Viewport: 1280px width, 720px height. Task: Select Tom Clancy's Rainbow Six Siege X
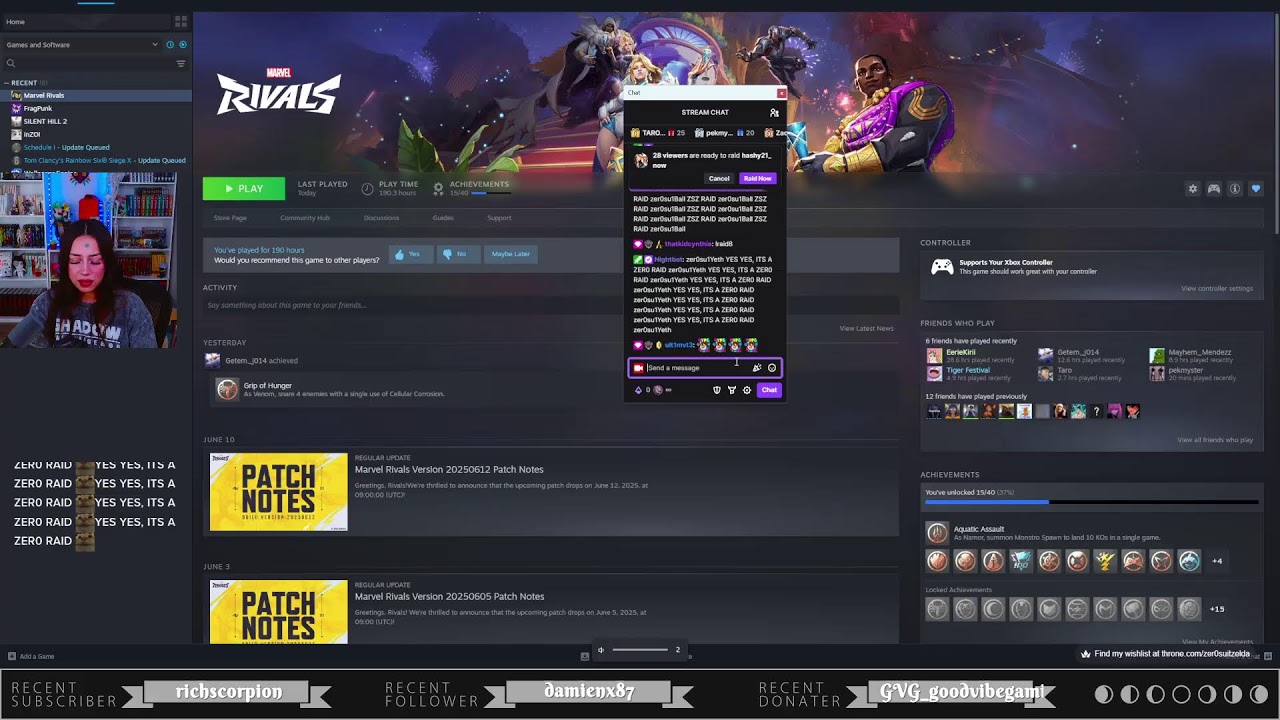(96, 160)
